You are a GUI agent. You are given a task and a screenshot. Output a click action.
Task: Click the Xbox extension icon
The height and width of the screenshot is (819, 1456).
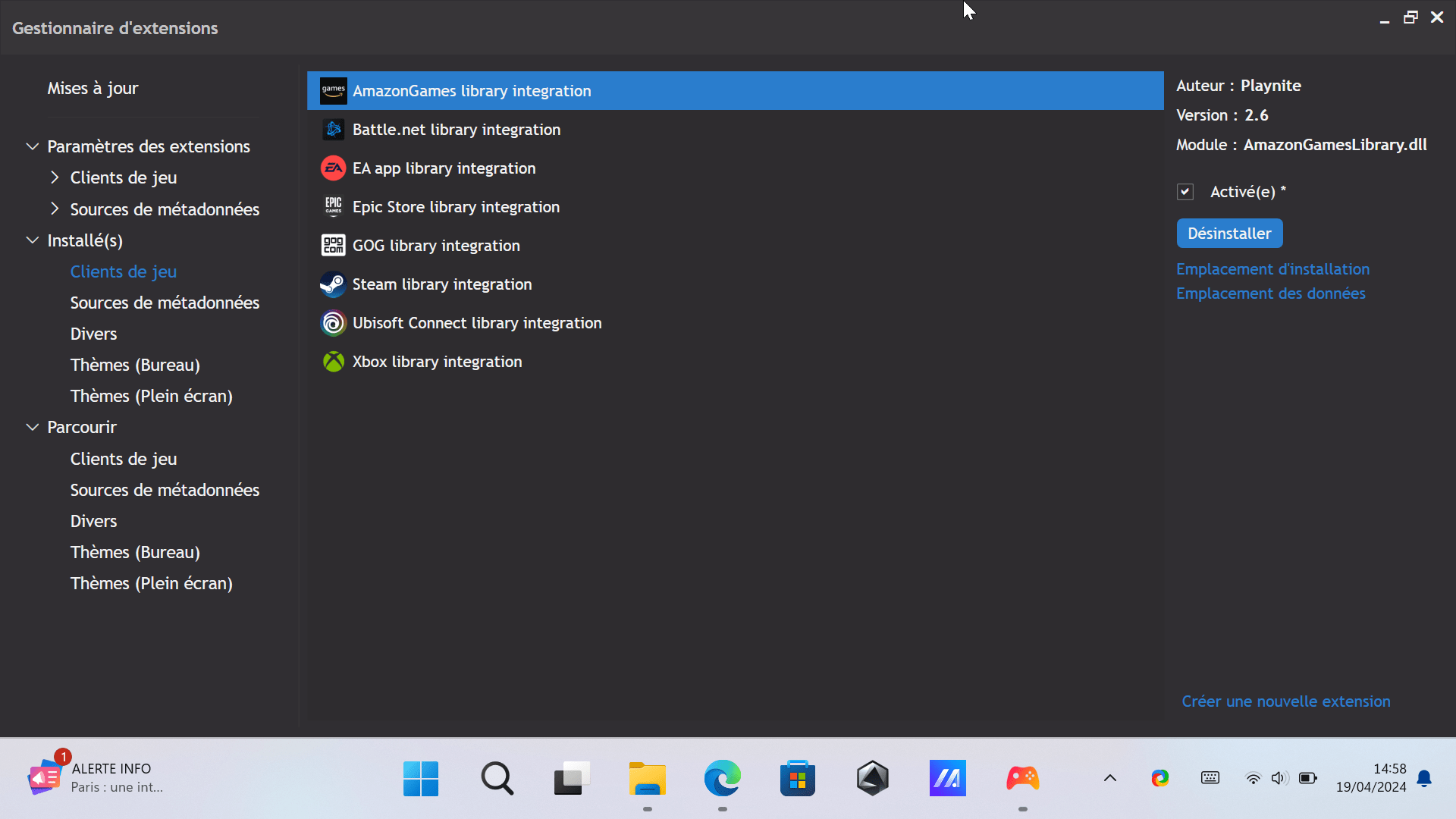click(333, 362)
